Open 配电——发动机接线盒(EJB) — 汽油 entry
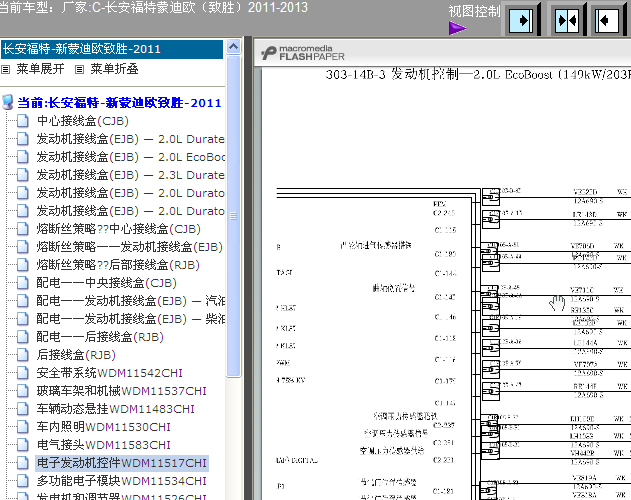Screen dimensions: 631x500 [130, 301]
